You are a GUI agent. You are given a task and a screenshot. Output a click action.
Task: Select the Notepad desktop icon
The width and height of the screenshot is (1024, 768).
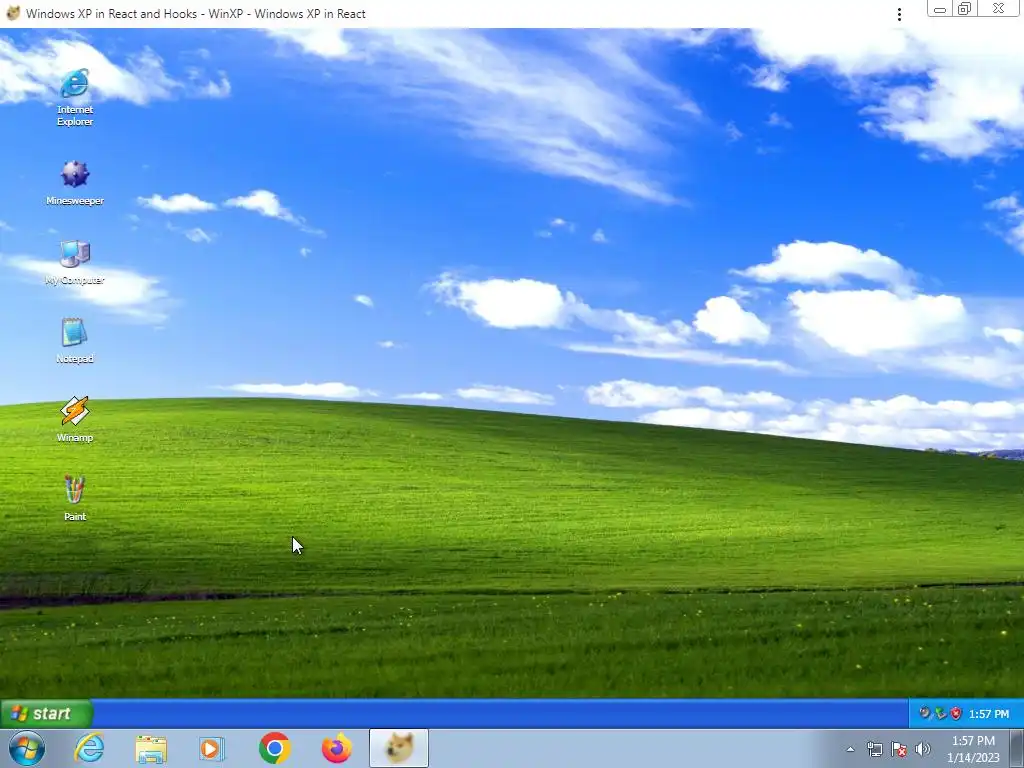point(74,341)
